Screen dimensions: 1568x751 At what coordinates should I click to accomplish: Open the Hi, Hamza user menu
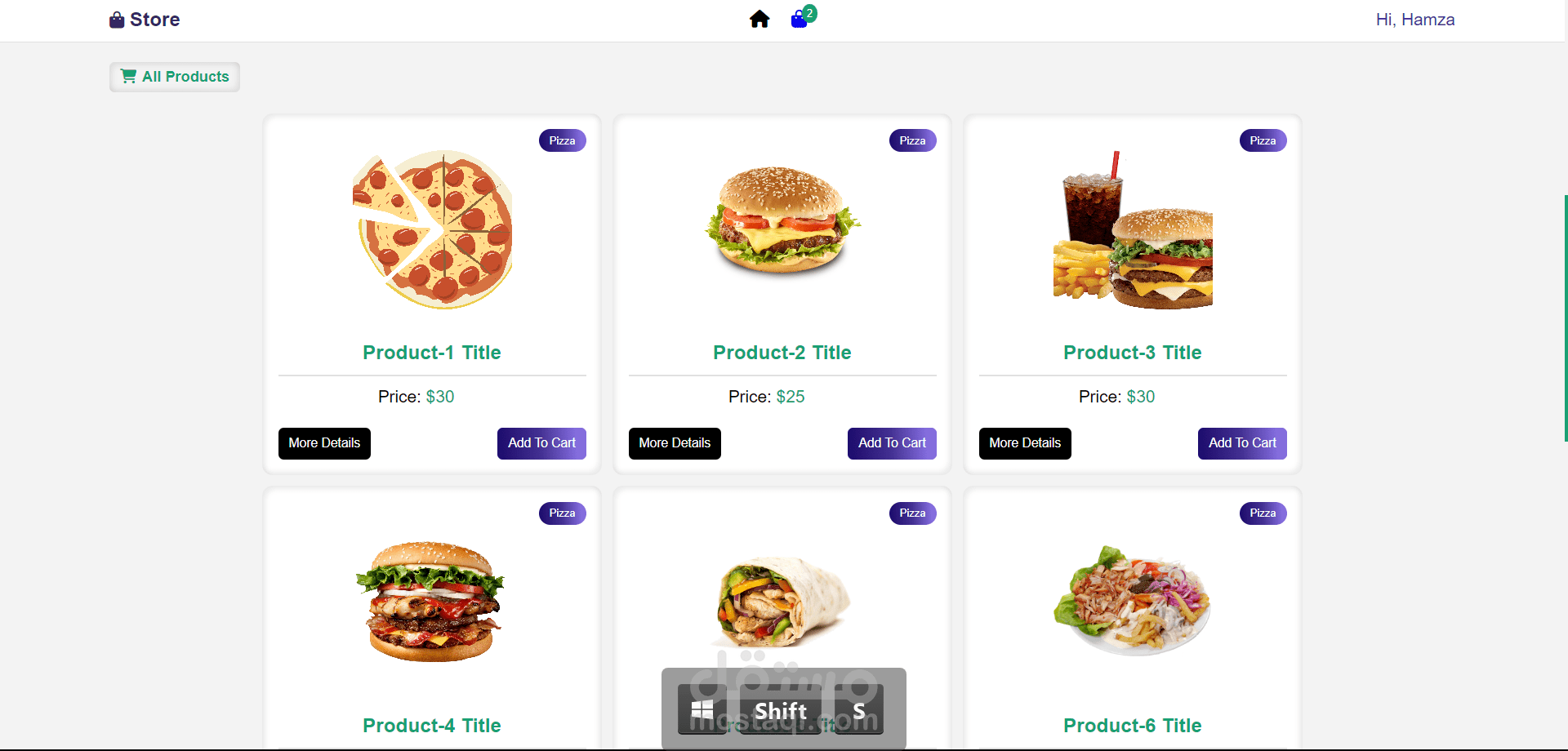1414,20
